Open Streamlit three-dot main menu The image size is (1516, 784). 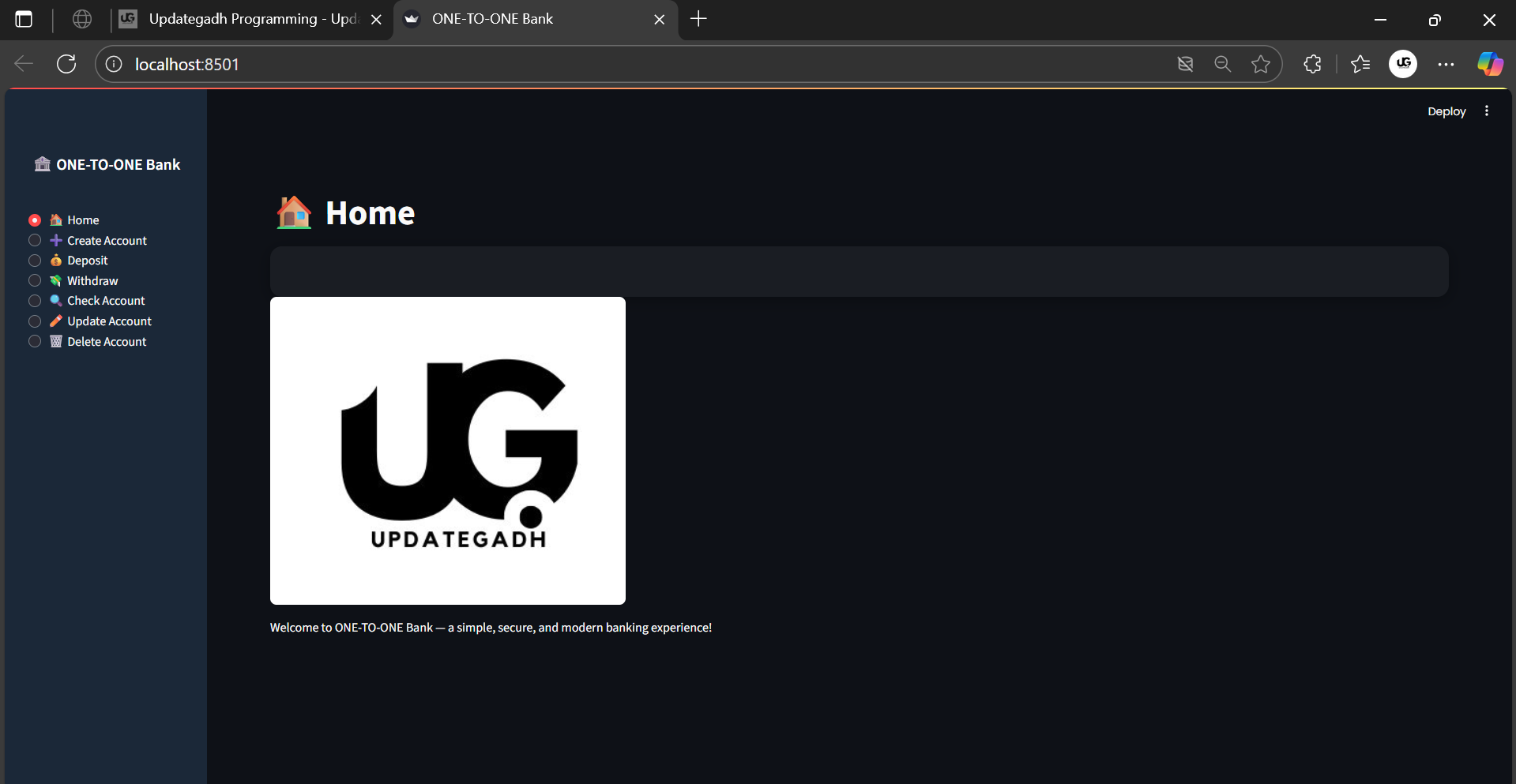(x=1486, y=111)
